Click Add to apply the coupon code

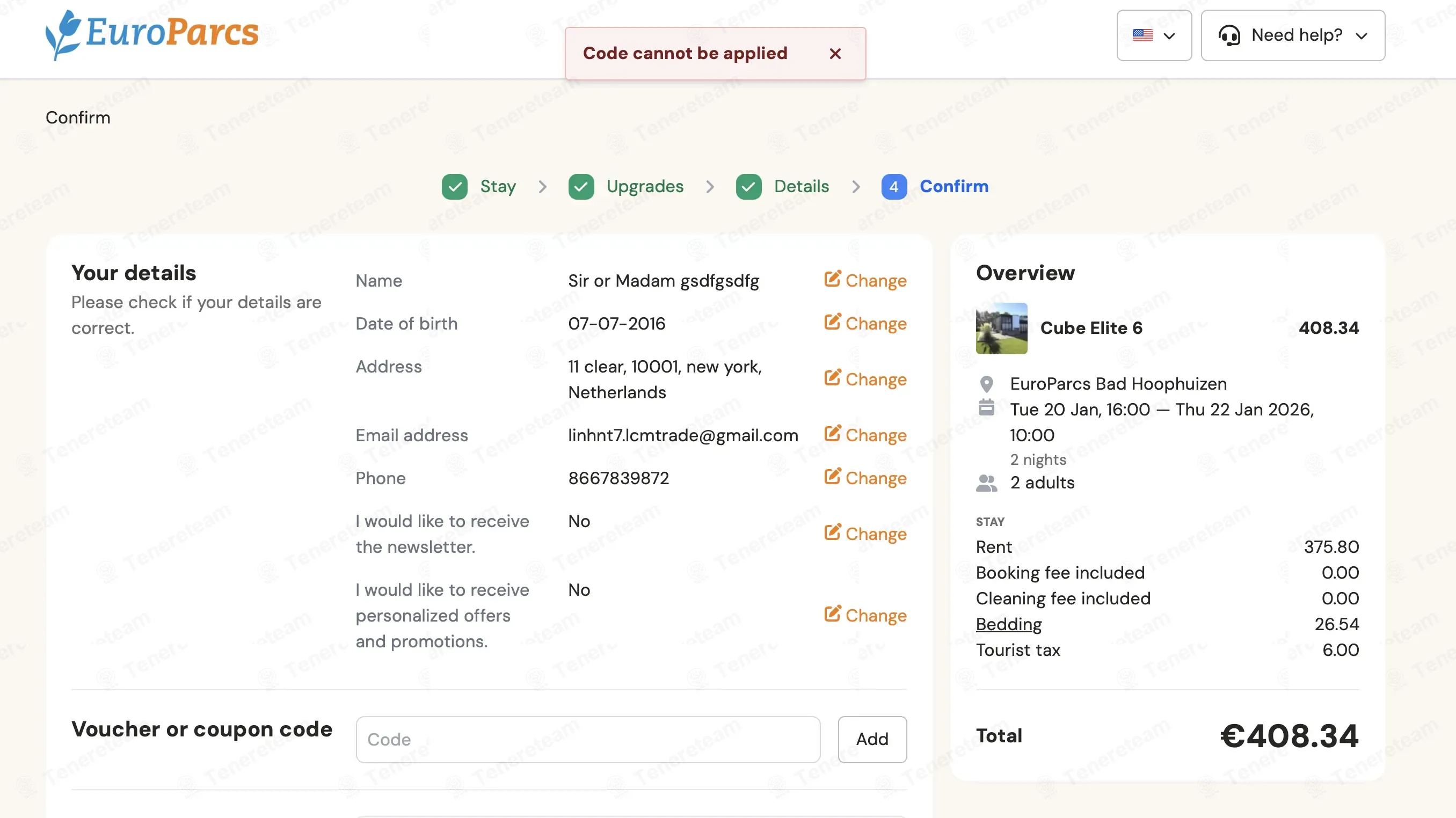point(872,740)
